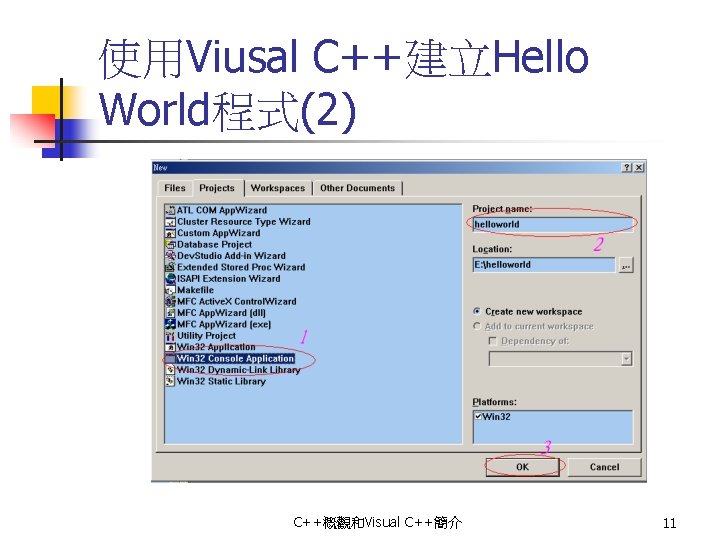The height and width of the screenshot is (540, 720).
Task: Switch to the Projects tab
Action: tap(217, 187)
